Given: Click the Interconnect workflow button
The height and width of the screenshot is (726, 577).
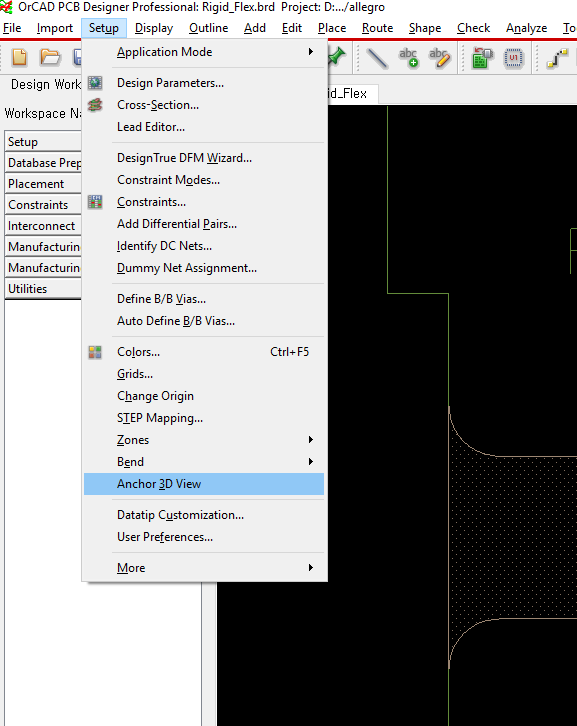Looking at the screenshot, I should tap(43, 226).
